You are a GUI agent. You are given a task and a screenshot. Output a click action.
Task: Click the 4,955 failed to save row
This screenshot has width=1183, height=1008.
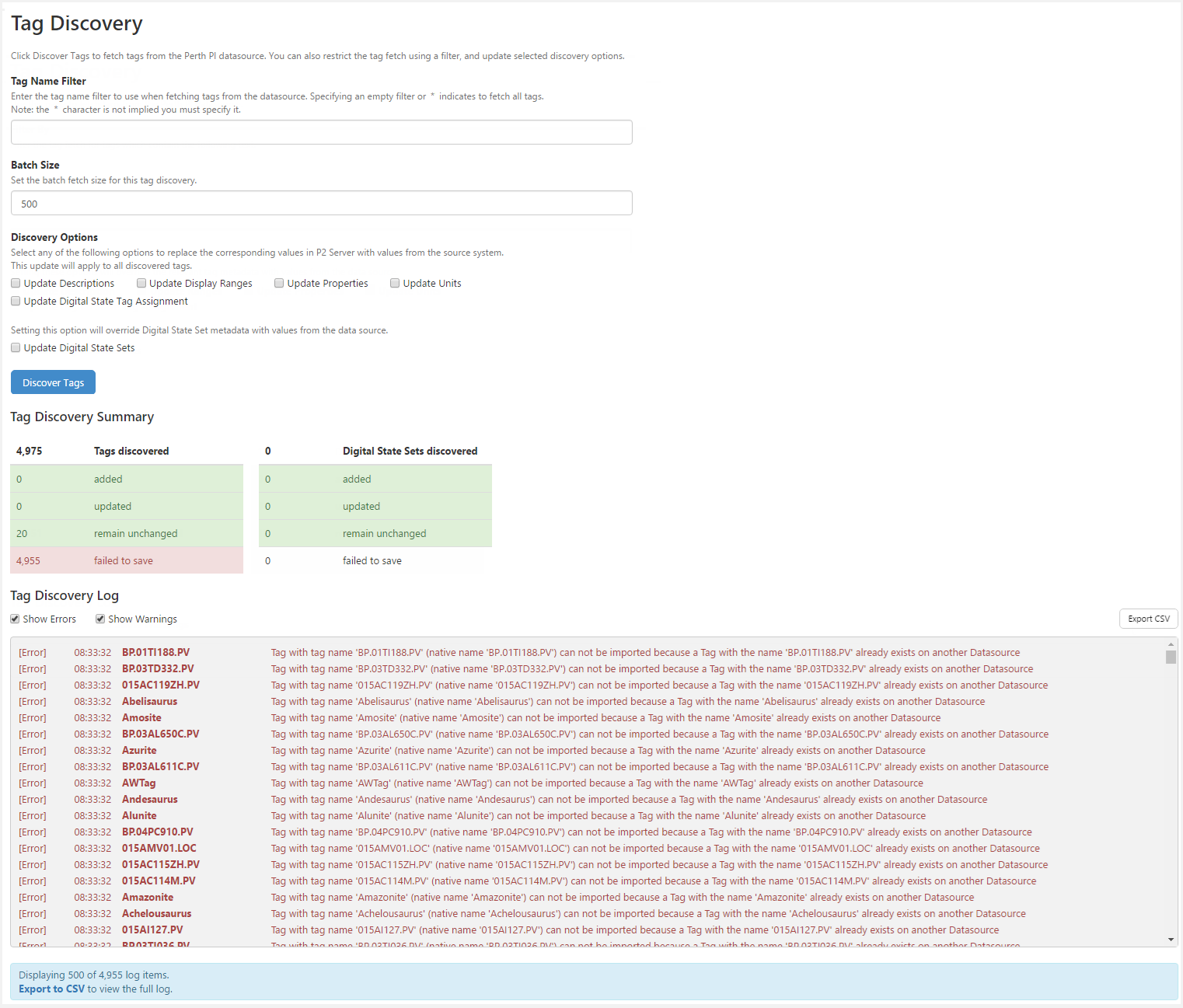(126, 561)
